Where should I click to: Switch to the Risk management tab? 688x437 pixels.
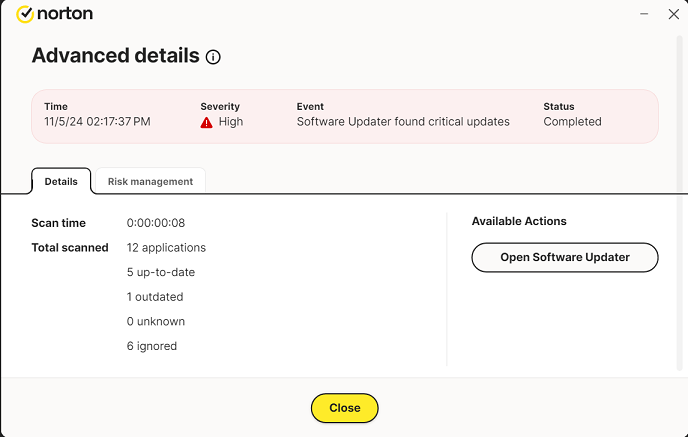click(150, 181)
